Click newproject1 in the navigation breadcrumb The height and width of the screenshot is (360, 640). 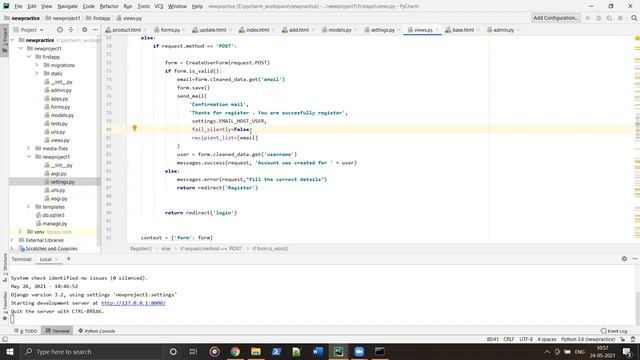(63, 18)
